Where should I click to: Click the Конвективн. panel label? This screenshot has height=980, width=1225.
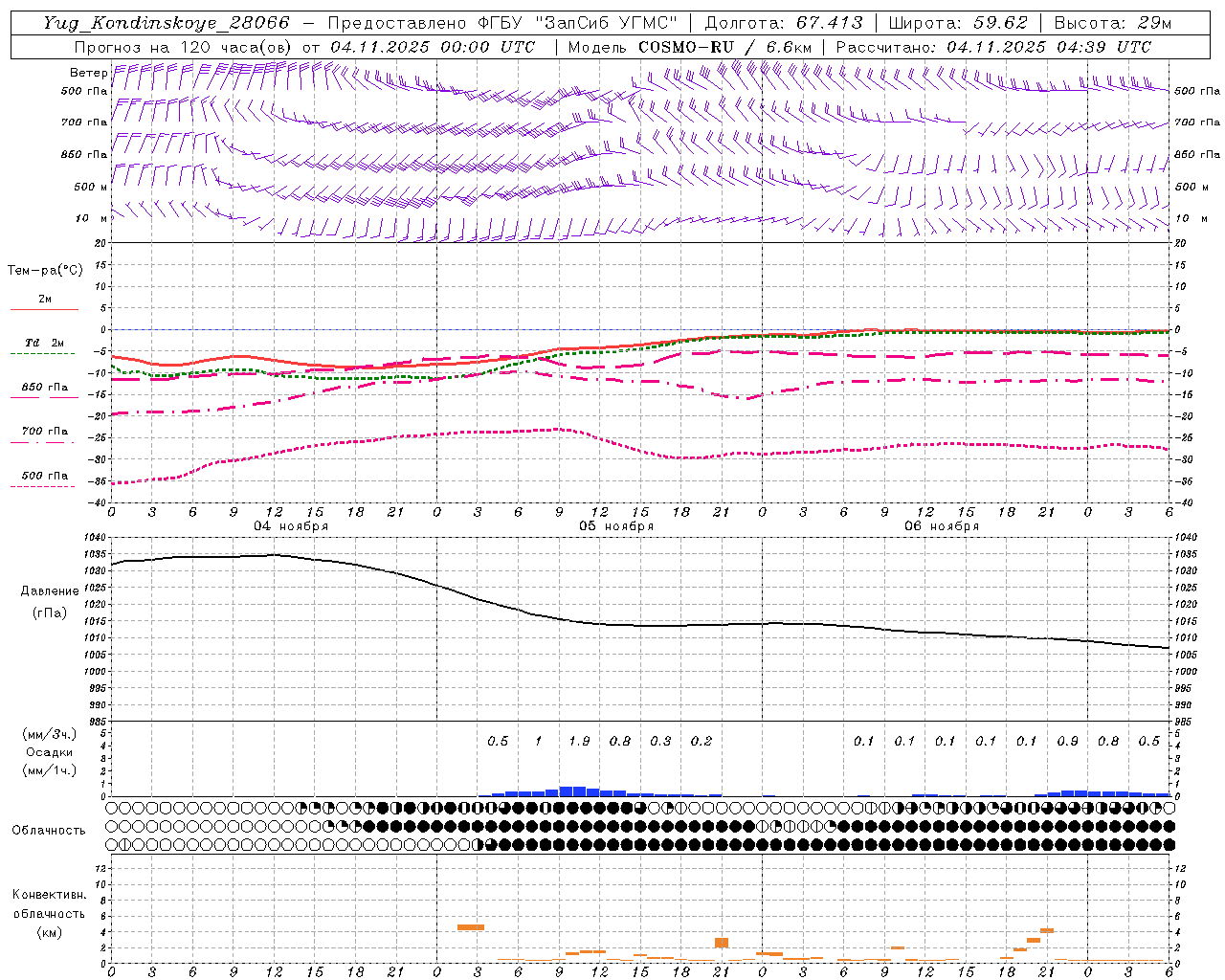point(49,895)
